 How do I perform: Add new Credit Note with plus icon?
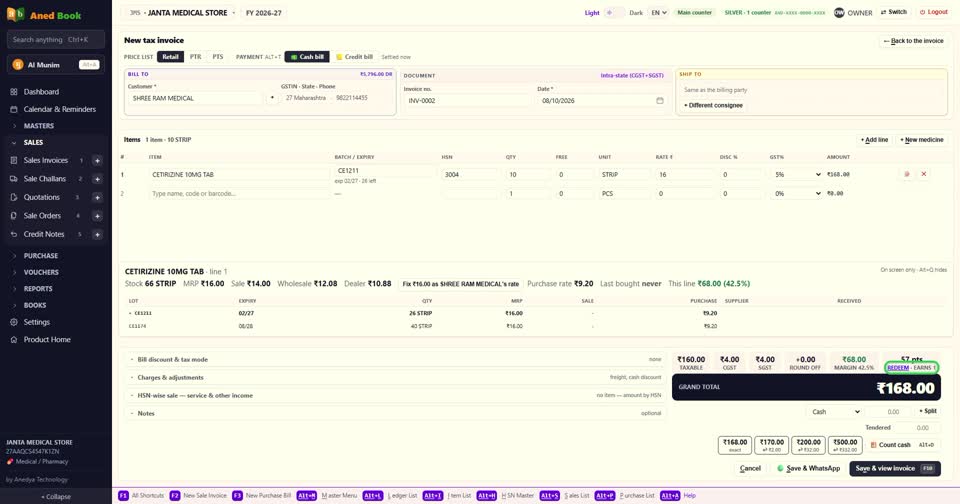pos(97,234)
